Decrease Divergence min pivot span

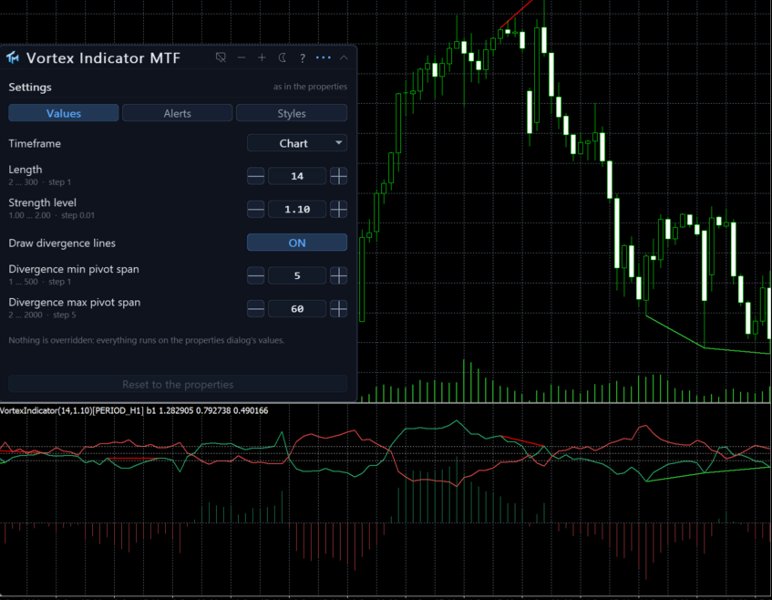(256, 276)
